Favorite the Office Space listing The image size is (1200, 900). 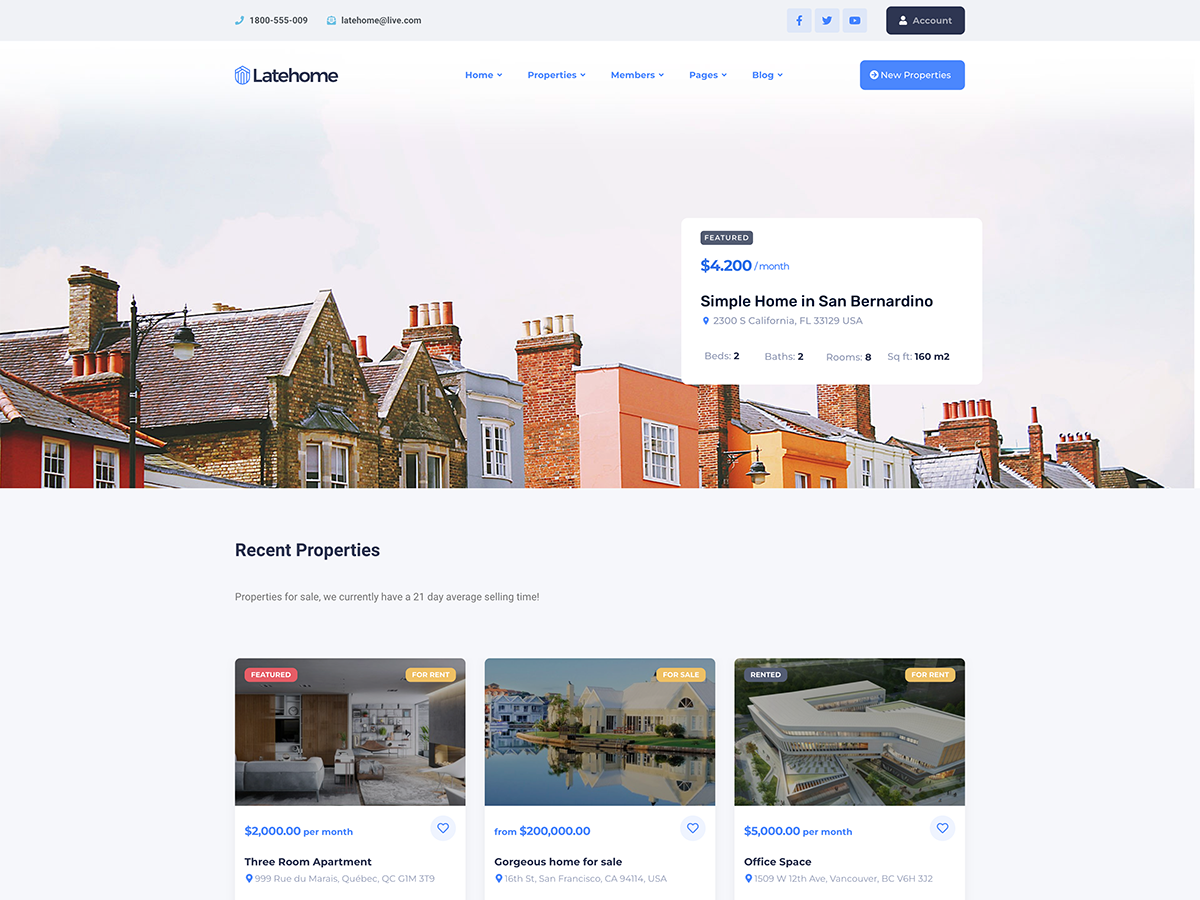click(x=942, y=828)
